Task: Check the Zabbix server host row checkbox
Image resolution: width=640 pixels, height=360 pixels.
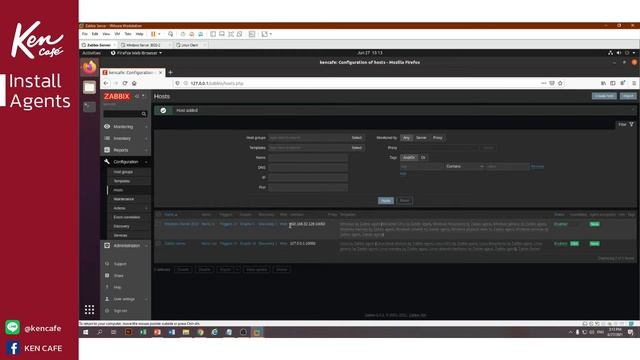Action: coord(158,244)
